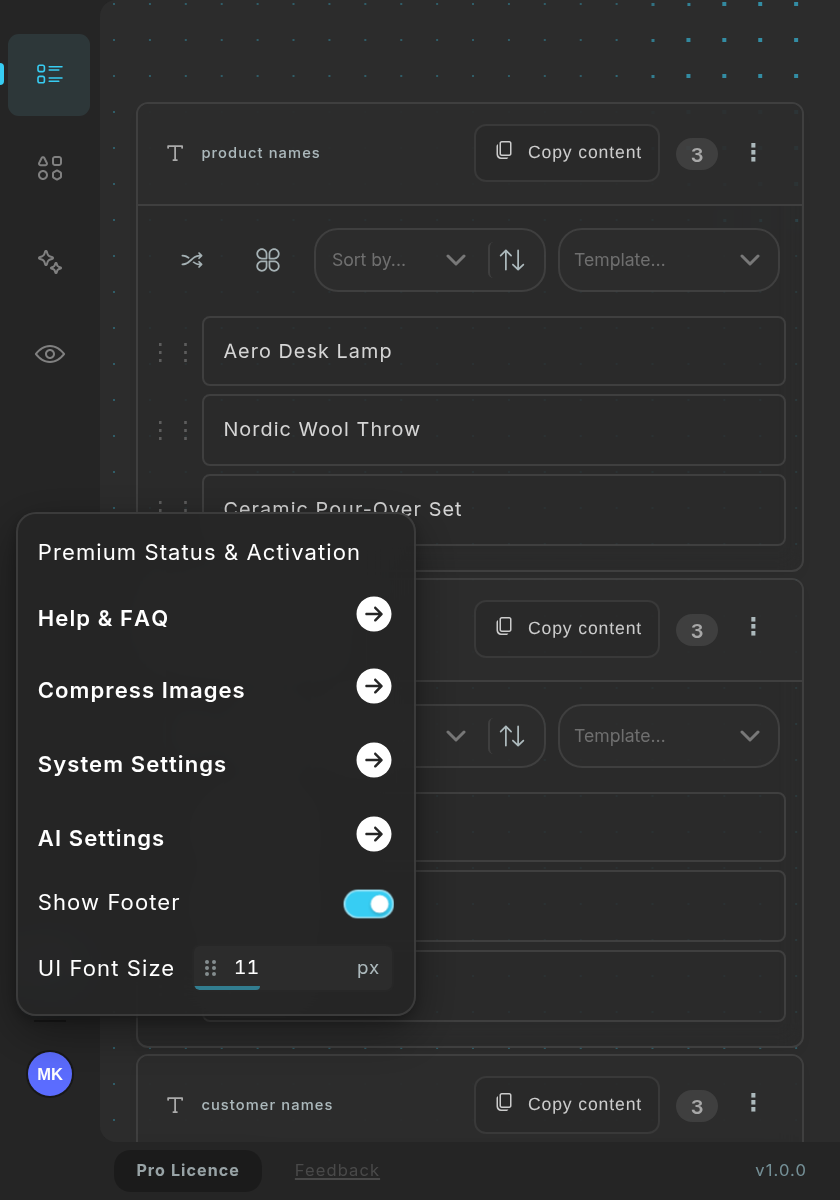Copy content of product names
This screenshot has height=1200, width=840.
(567, 153)
